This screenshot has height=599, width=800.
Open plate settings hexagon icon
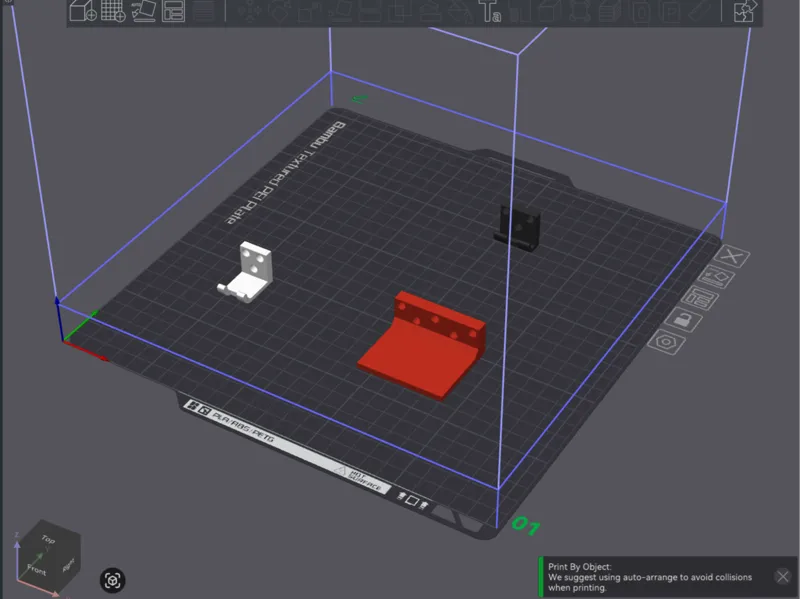pyautogui.click(x=666, y=342)
